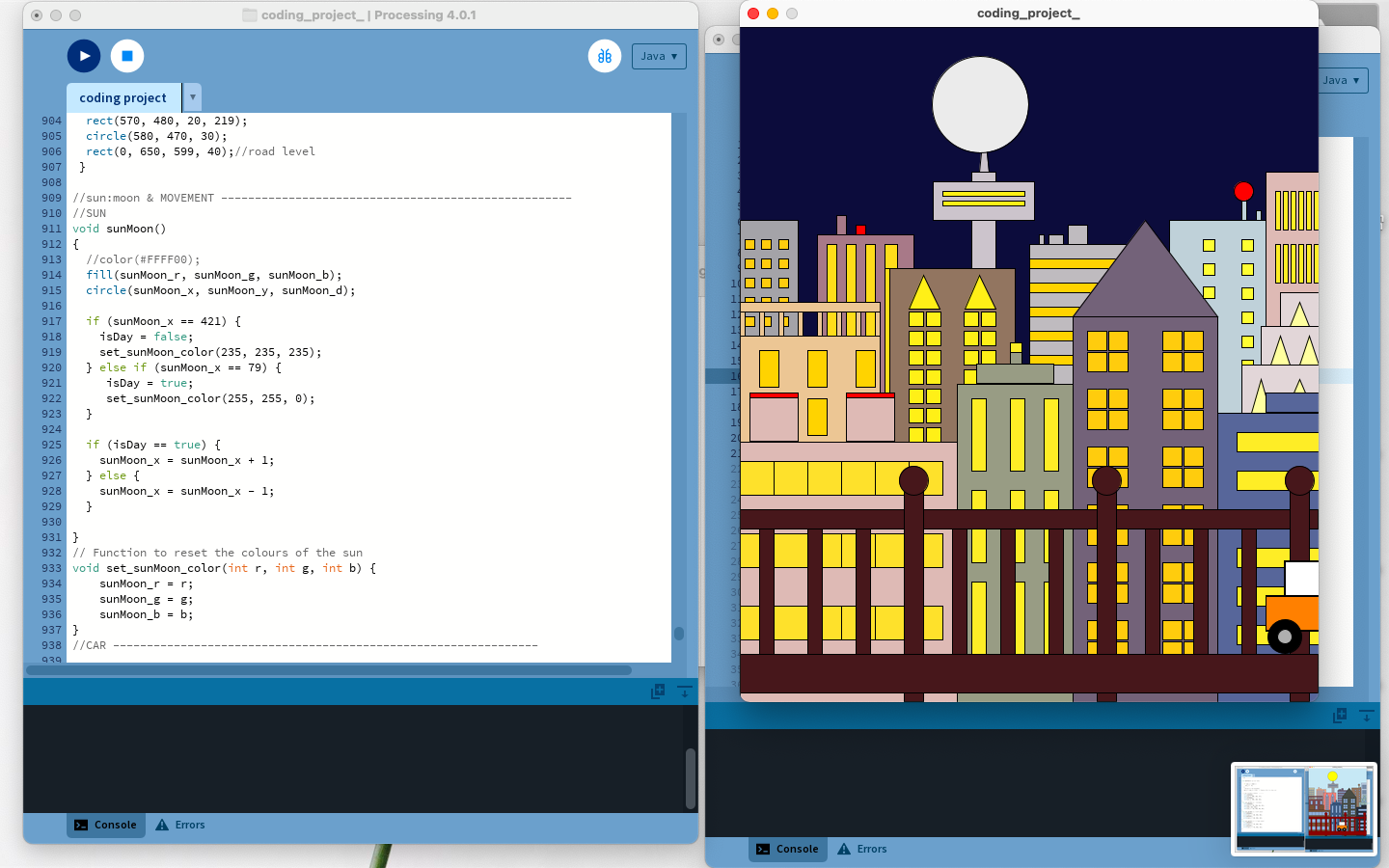1389x868 pixels.
Task: Enable the debugger butterfly icon
Action: 605,56
